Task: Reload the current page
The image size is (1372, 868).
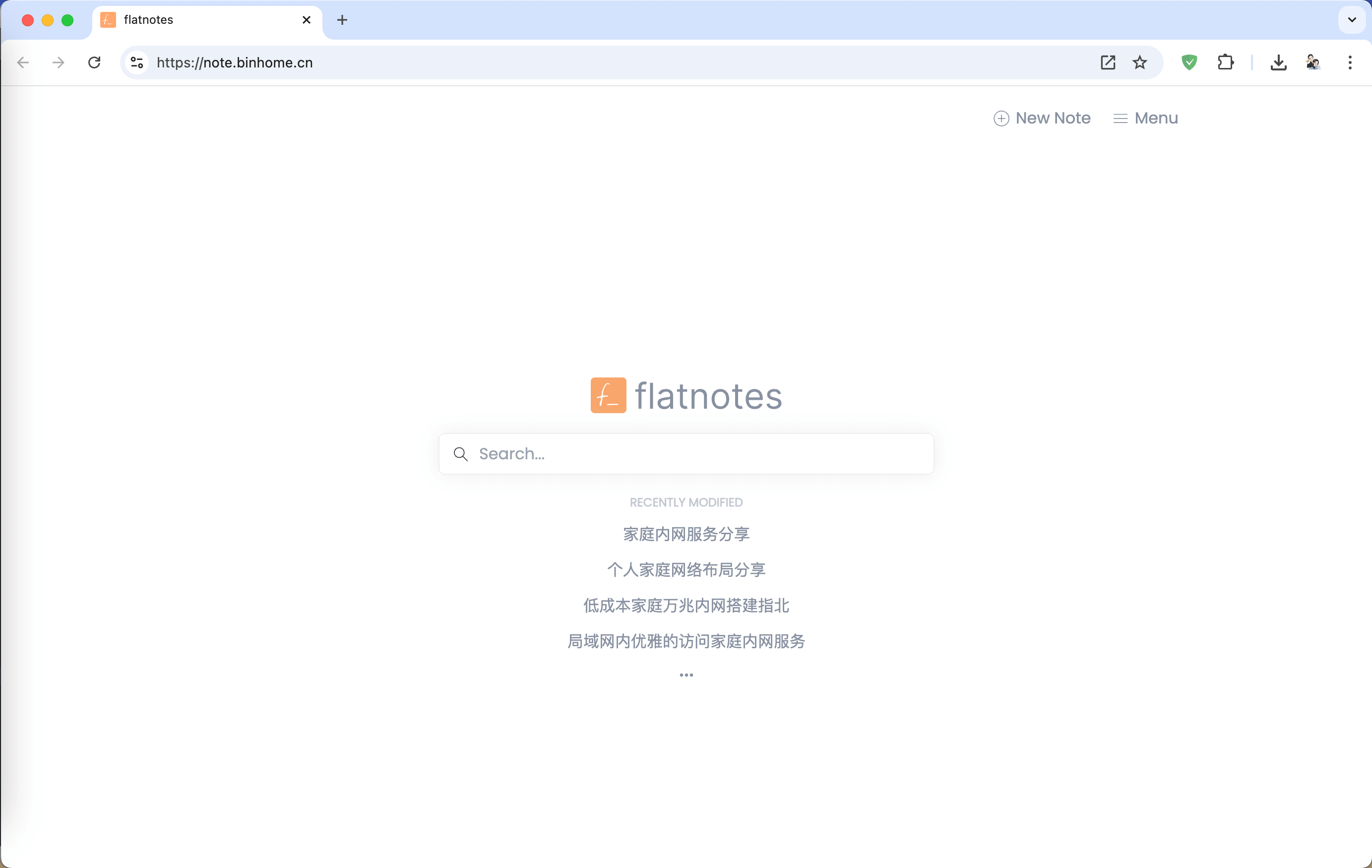Action: (95, 62)
